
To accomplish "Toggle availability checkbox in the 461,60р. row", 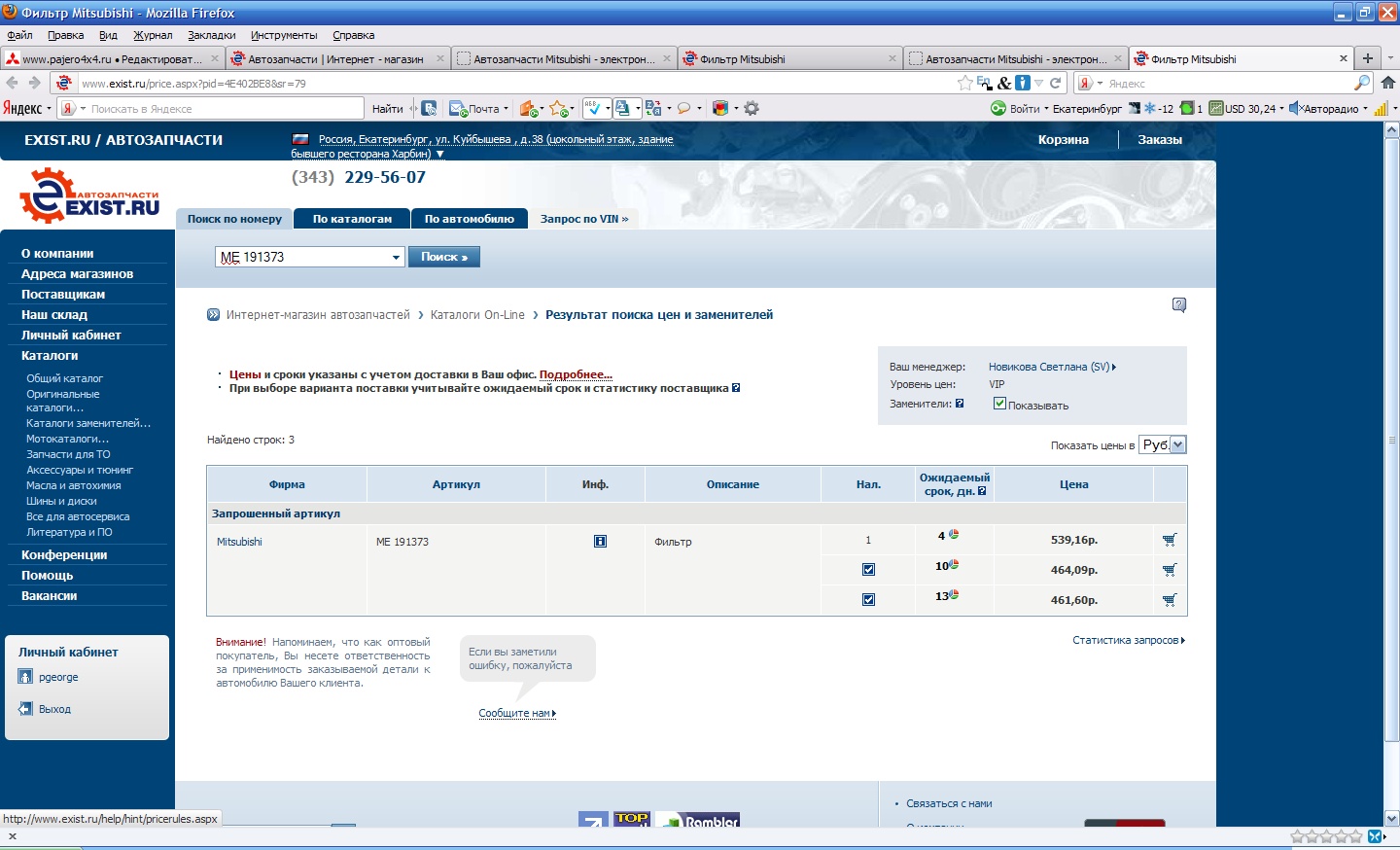I will [868, 600].
